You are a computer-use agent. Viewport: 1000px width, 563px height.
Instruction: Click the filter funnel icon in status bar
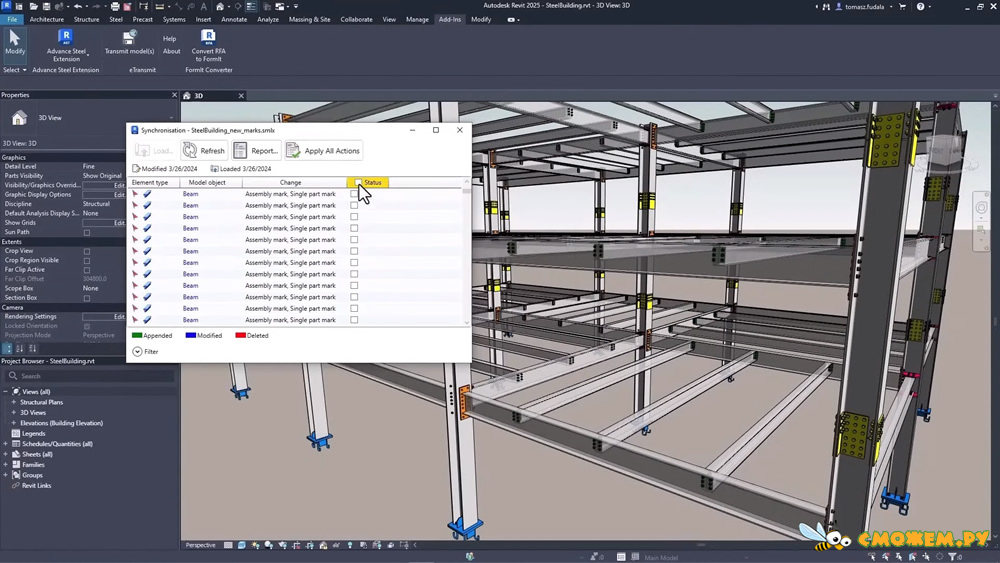pyautogui.click(x=952, y=557)
